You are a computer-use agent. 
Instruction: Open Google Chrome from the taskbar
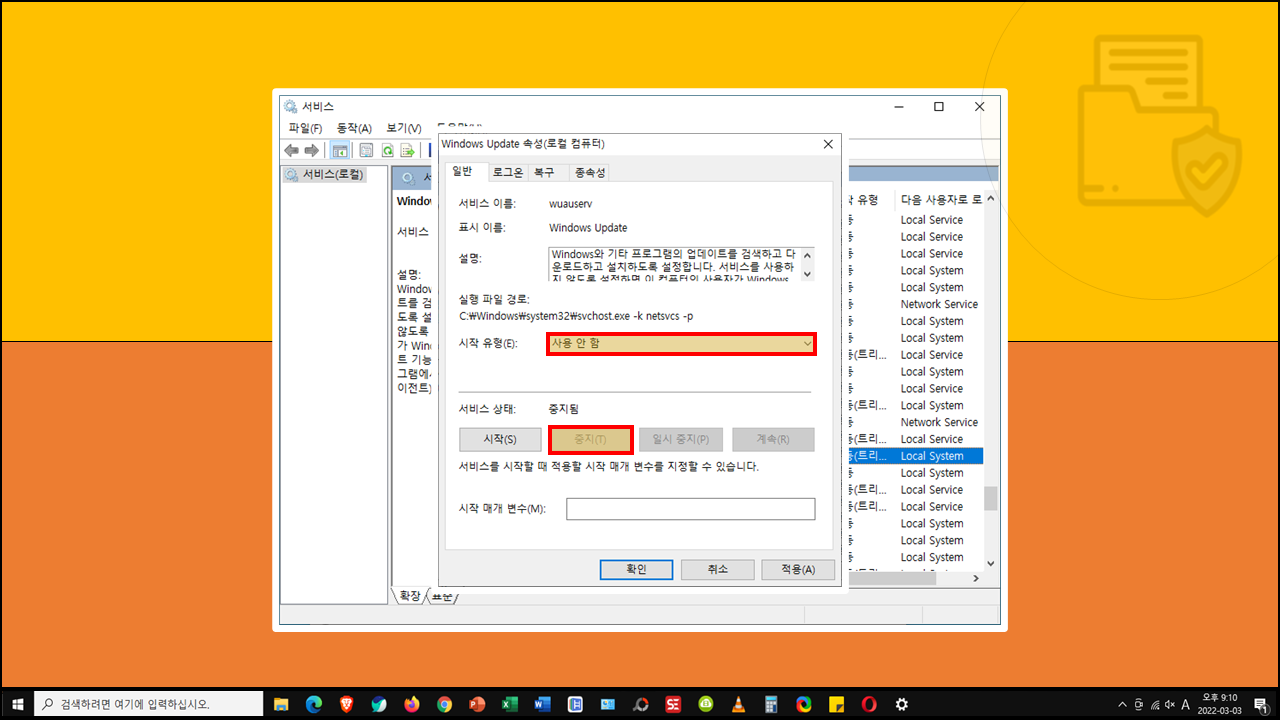[444, 704]
